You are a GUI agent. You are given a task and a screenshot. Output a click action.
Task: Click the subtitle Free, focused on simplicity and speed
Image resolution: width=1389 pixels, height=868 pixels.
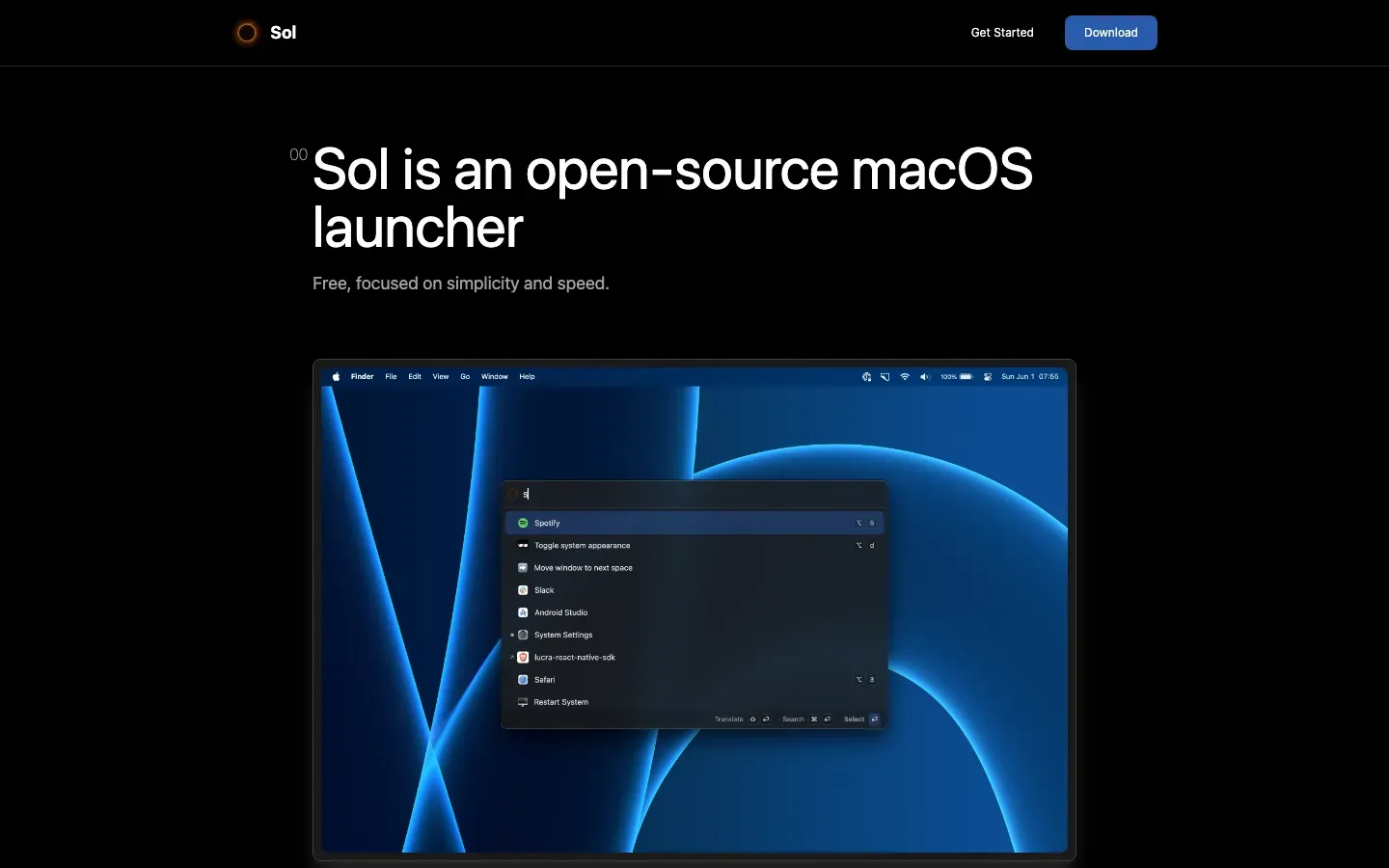[x=461, y=284]
